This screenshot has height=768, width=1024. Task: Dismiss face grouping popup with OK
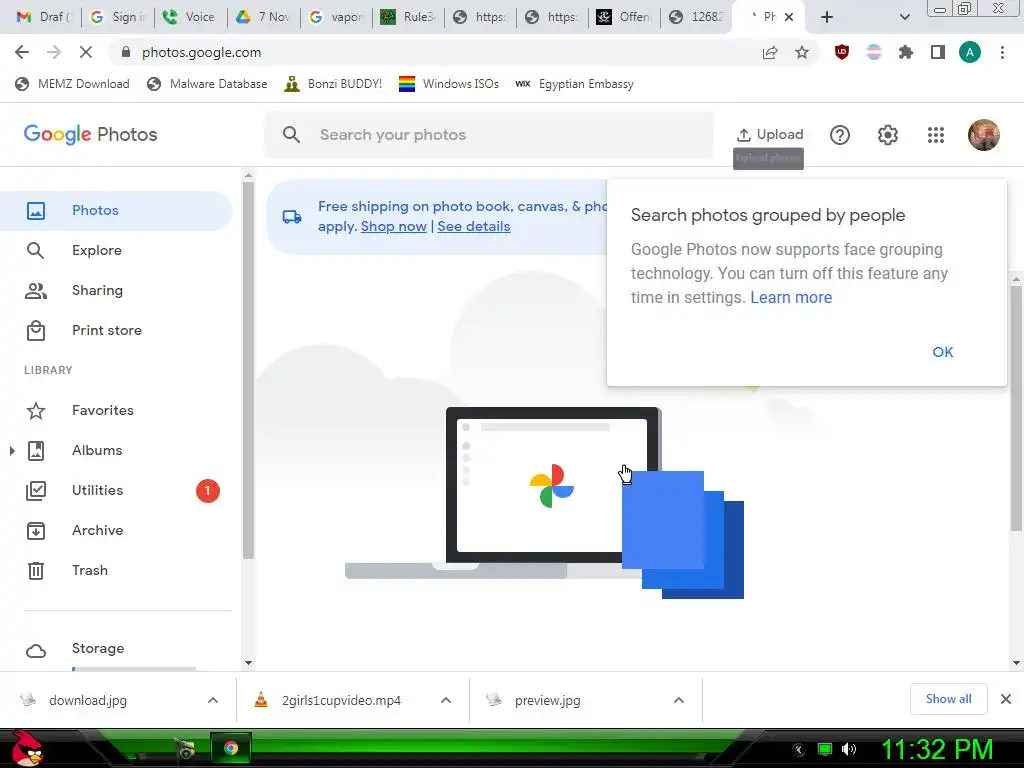click(942, 352)
